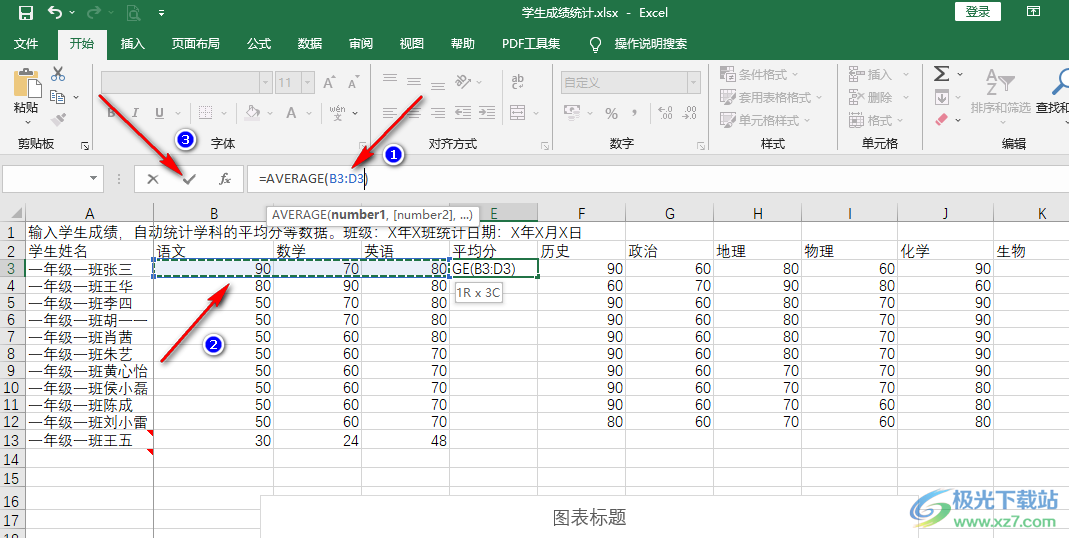The width and height of the screenshot is (1069, 538).
Task: Click the Accounting Number Format icon
Action: pos(573,113)
